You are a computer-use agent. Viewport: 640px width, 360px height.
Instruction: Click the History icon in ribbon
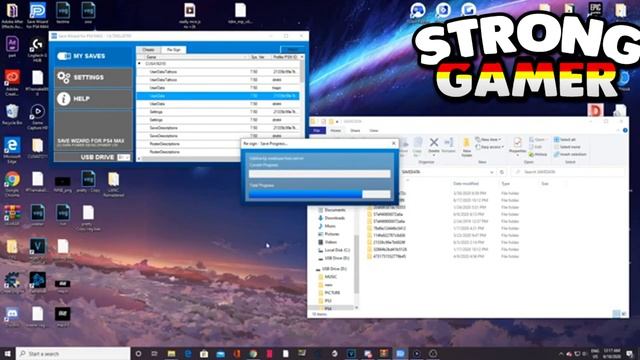point(531,155)
